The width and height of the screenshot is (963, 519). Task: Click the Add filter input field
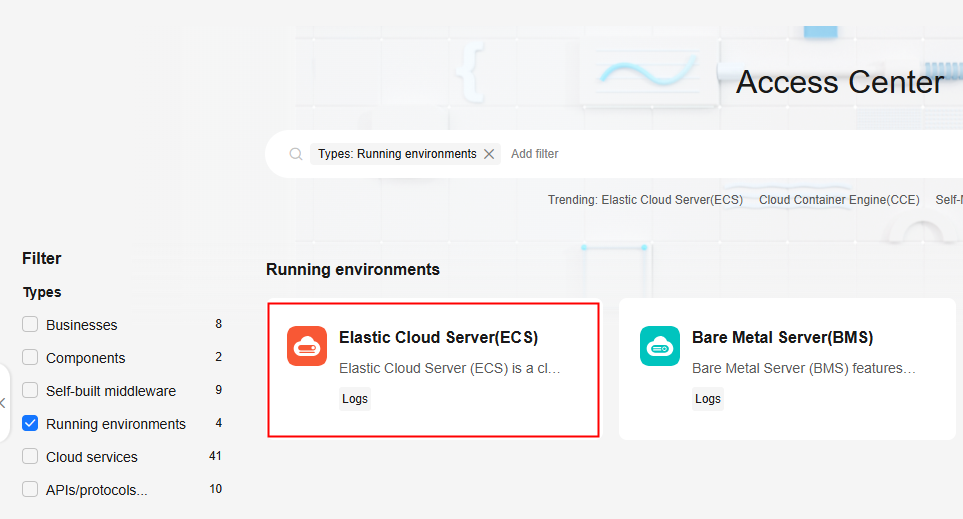pos(535,154)
